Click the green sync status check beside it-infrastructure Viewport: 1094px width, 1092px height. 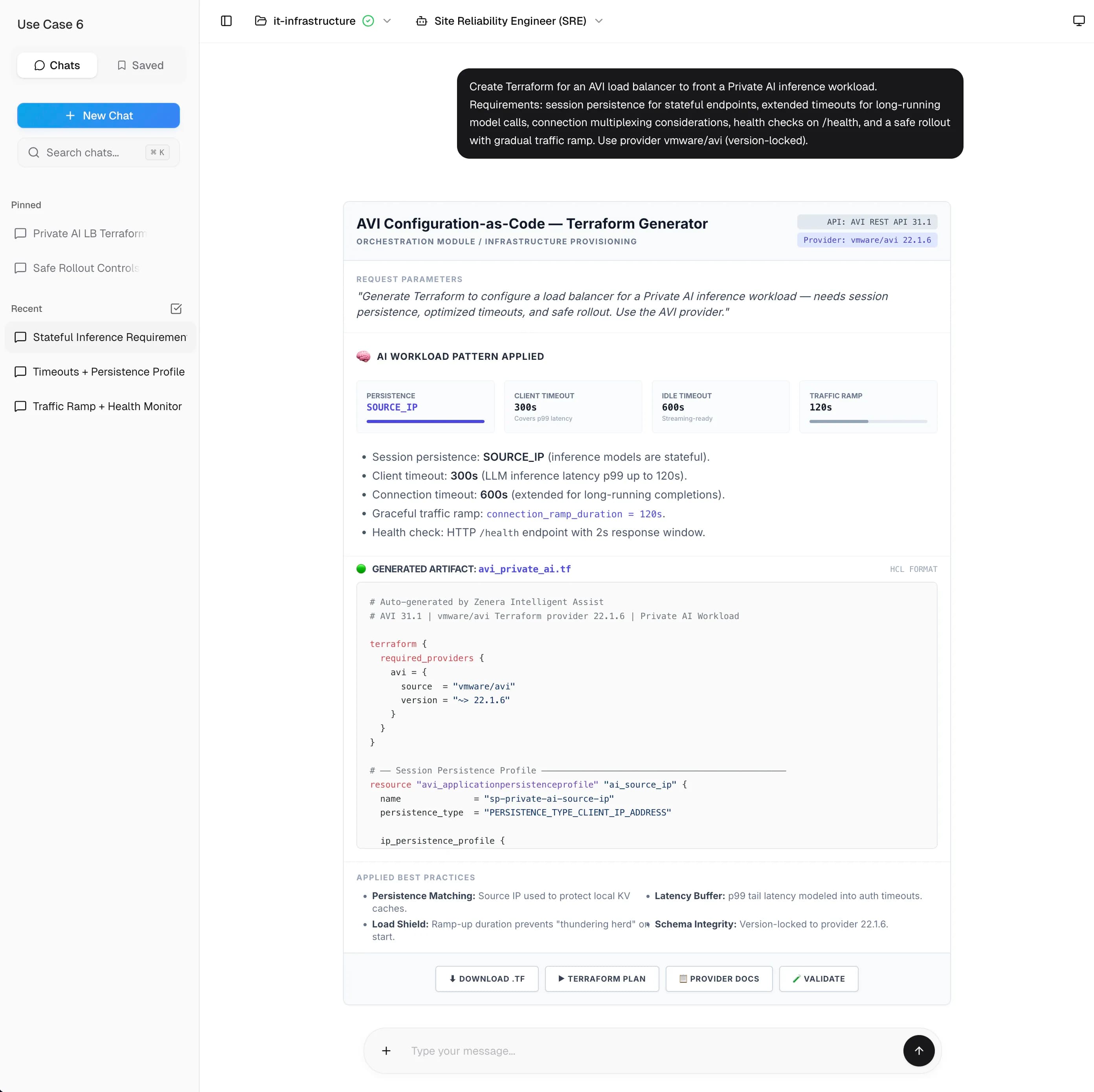369,20
